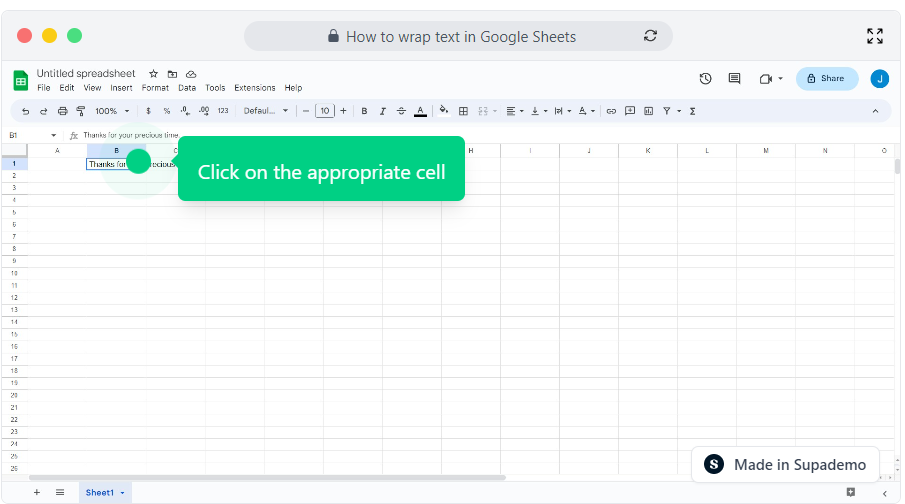This screenshot has height=504, width=905.
Task: Open version history clock icon
Action: tap(705, 79)
